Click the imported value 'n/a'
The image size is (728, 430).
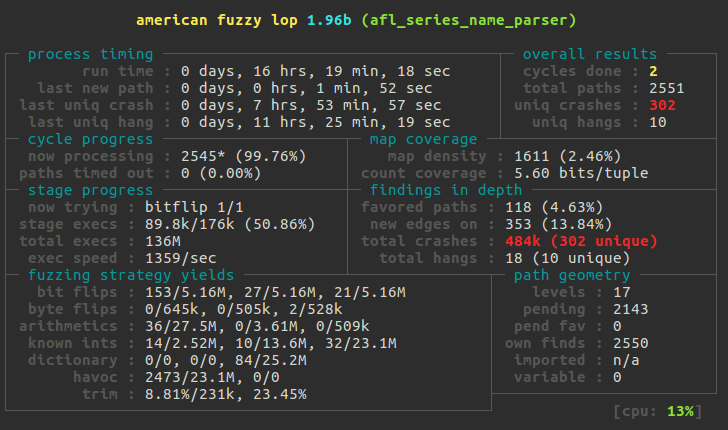(x=626, y=360)
